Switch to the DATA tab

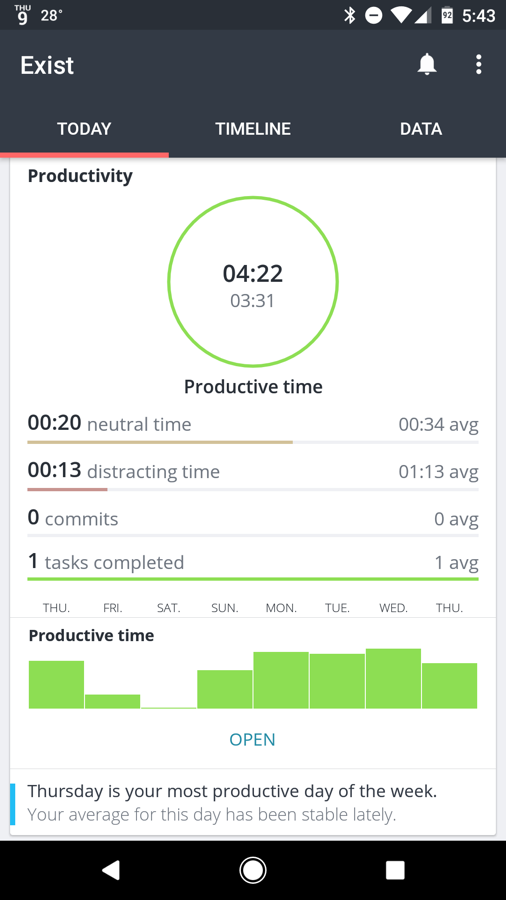point(421,129)
